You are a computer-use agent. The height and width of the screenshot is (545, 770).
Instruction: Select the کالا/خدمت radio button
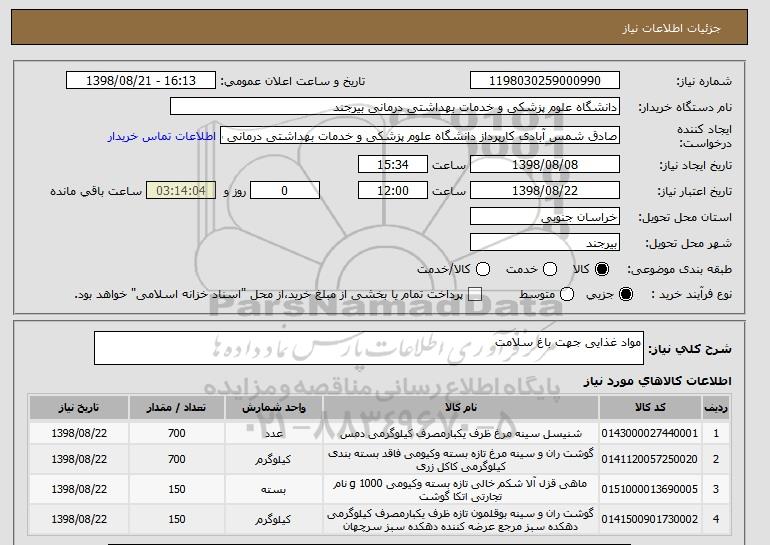pos(483,269)
